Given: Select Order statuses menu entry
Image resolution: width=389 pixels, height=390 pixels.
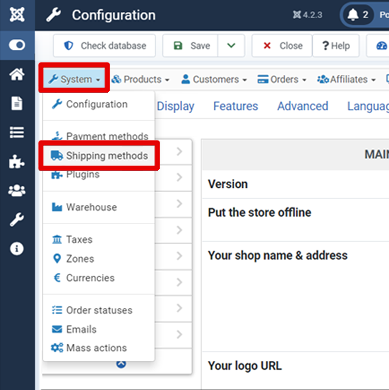Looking at the screenshot, I should (x=99, y=310).
